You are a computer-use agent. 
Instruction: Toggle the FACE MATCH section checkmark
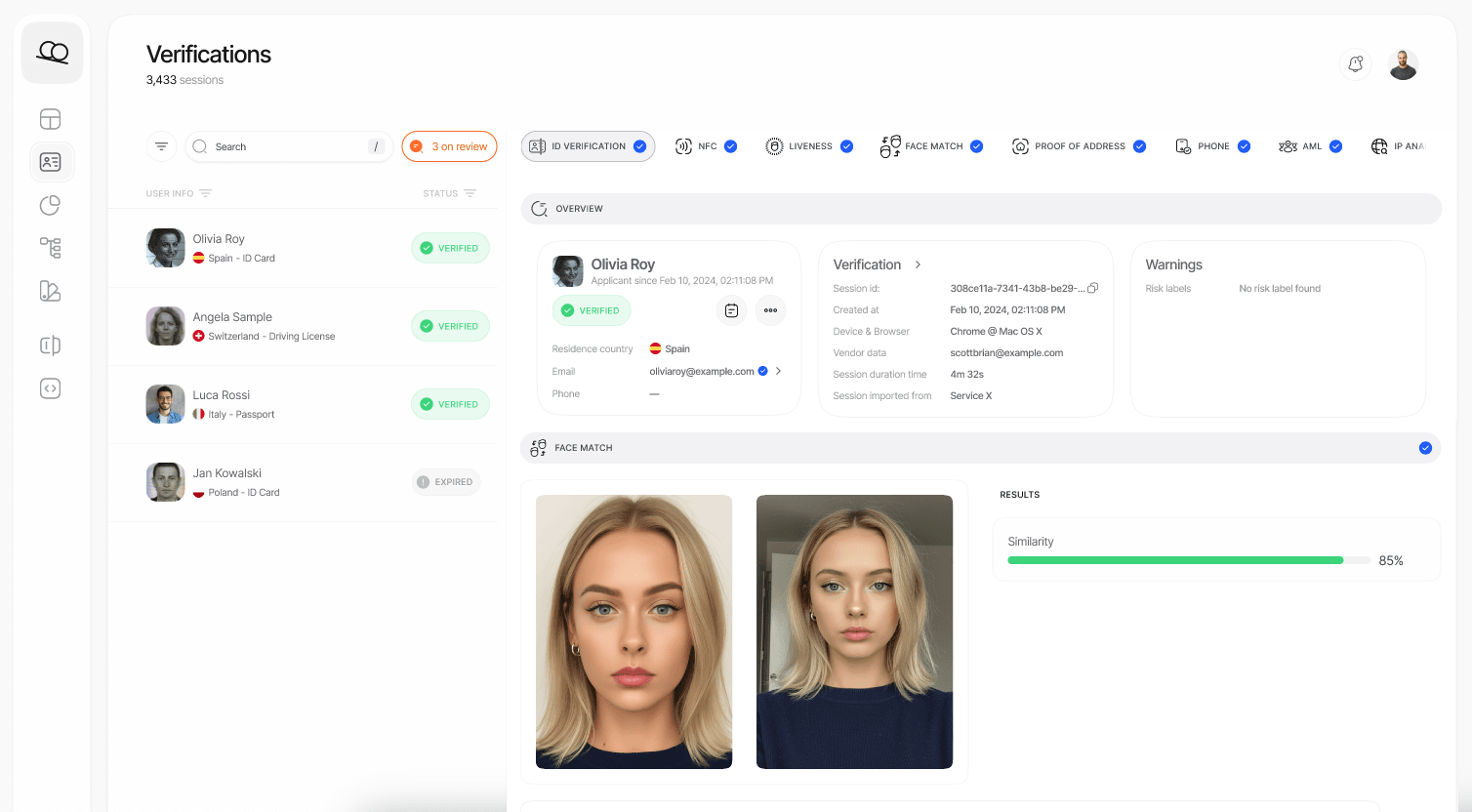(x=1425, y=448)
